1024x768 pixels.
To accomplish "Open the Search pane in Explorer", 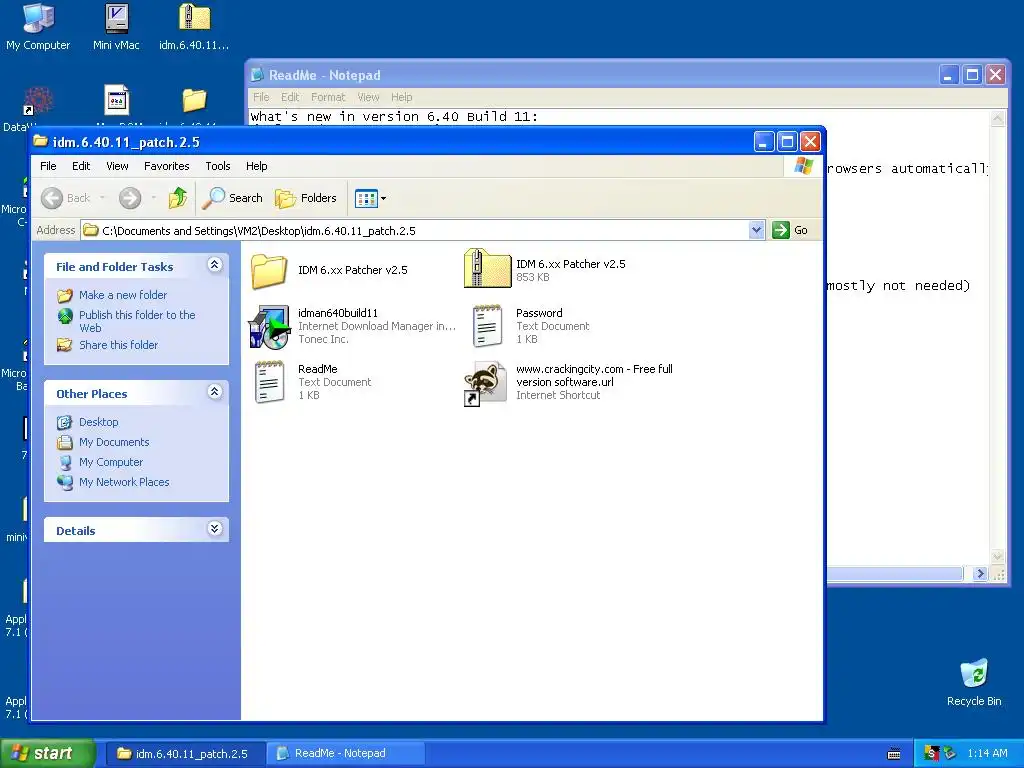I will 232,198.
